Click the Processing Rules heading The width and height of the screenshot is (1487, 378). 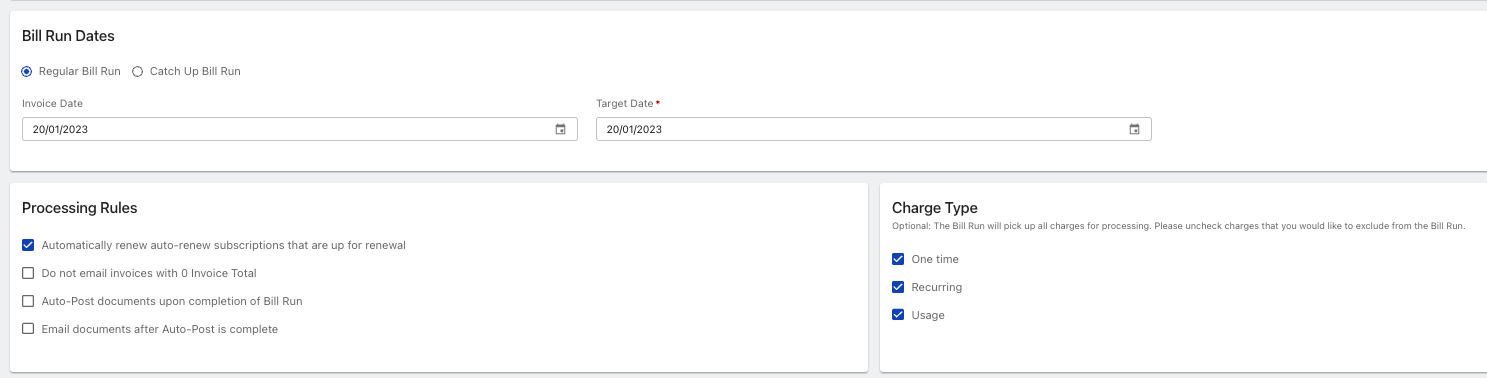pos(79,208)
